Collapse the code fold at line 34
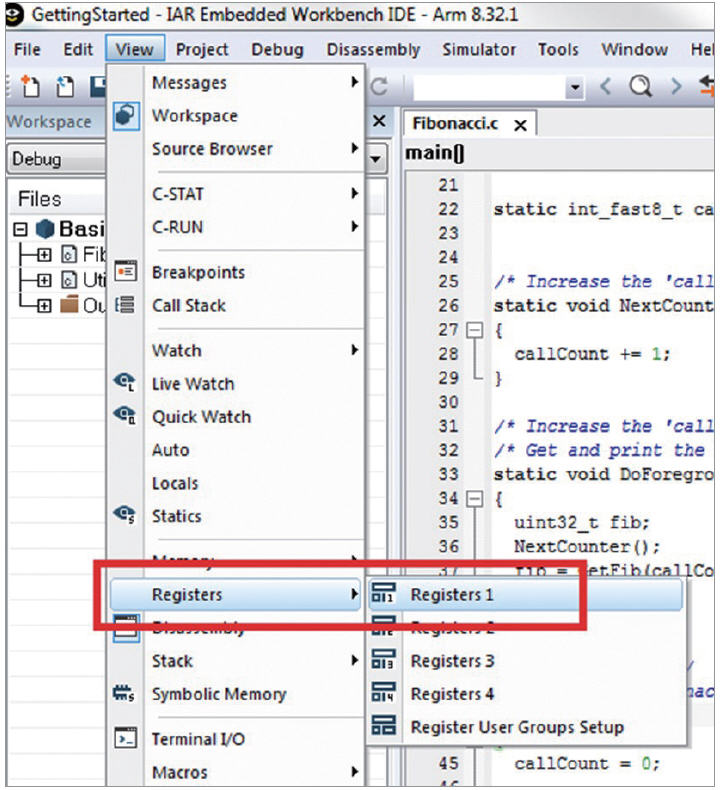The height and width of the screenshot is (790, 720). [x=475, y=498]
